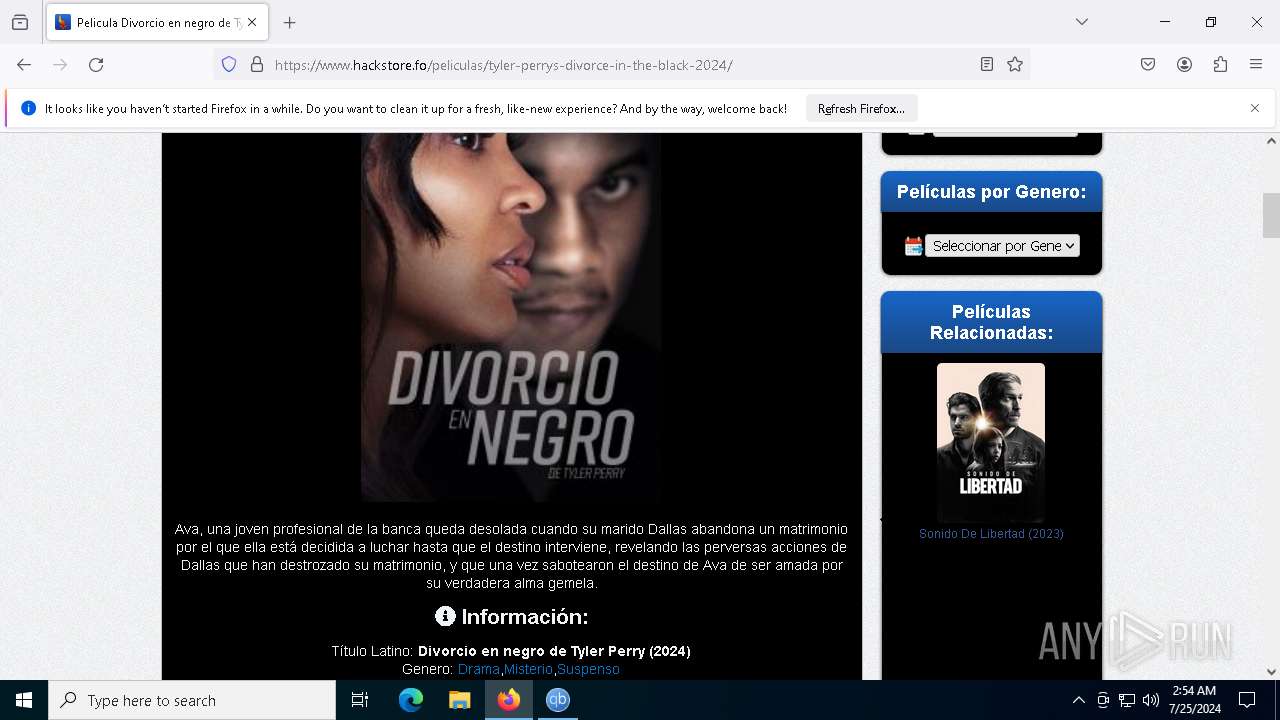Click the taskbar search box
1280x720 pixels.
point(192,700)
